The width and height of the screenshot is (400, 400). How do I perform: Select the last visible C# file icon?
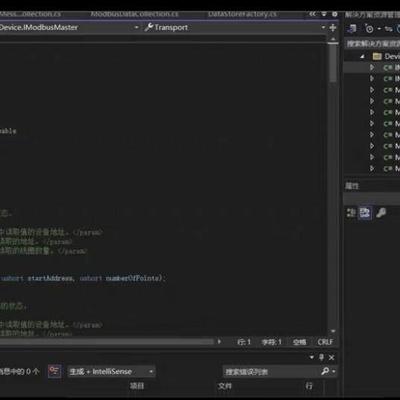[x=388, y=169]
